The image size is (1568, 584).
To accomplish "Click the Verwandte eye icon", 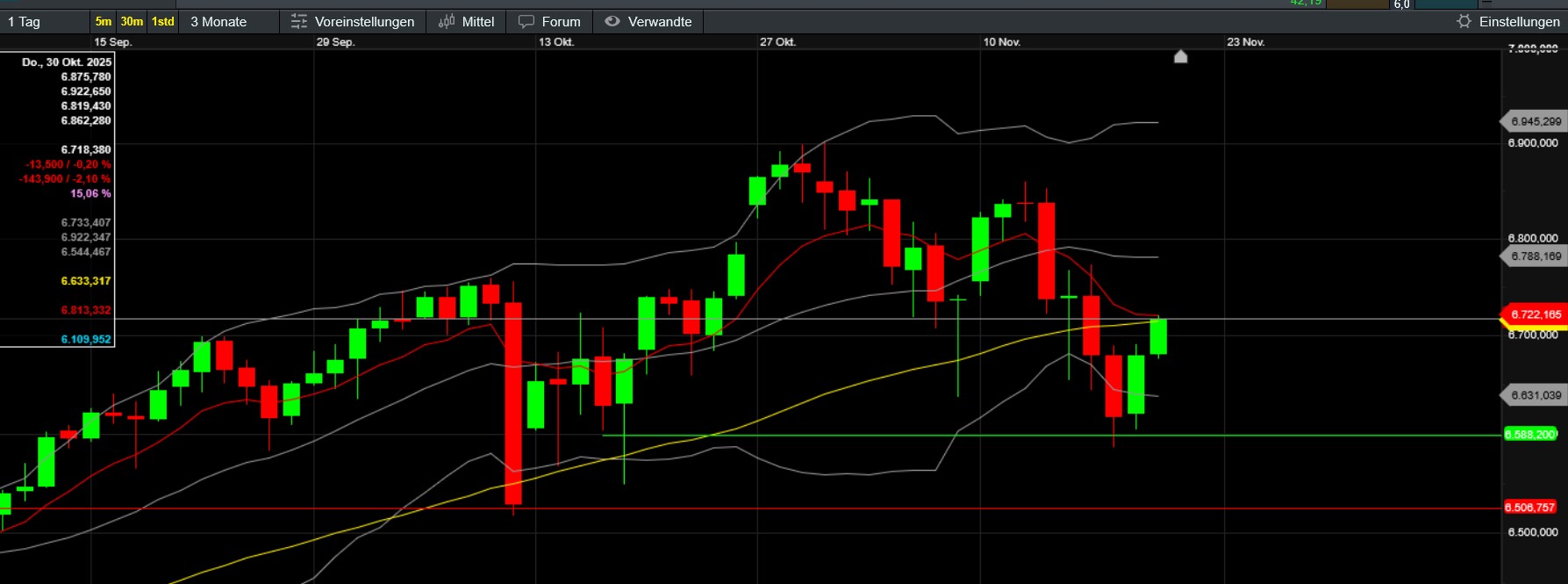I will [612, 21].
